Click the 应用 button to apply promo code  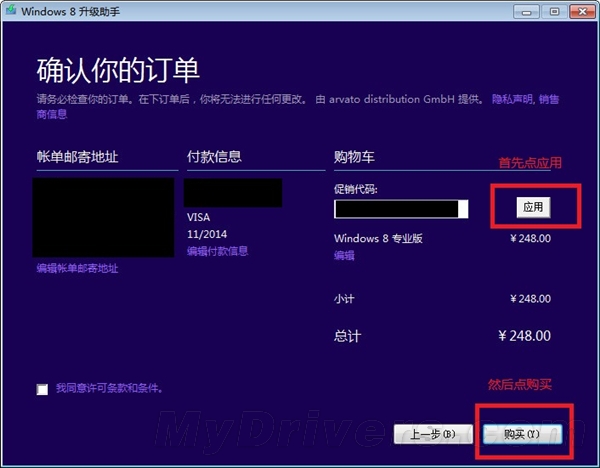point(533,207)
